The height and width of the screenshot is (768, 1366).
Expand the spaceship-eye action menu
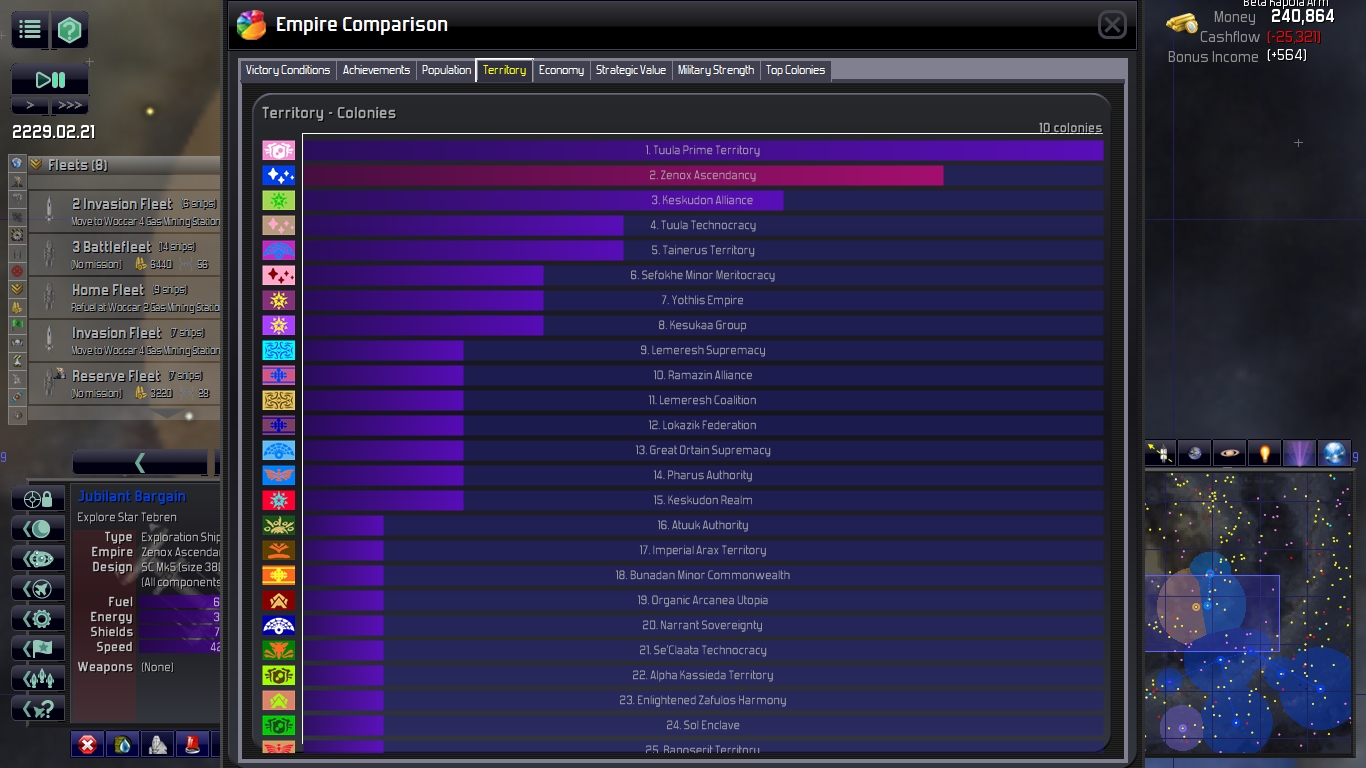point(38,559)
